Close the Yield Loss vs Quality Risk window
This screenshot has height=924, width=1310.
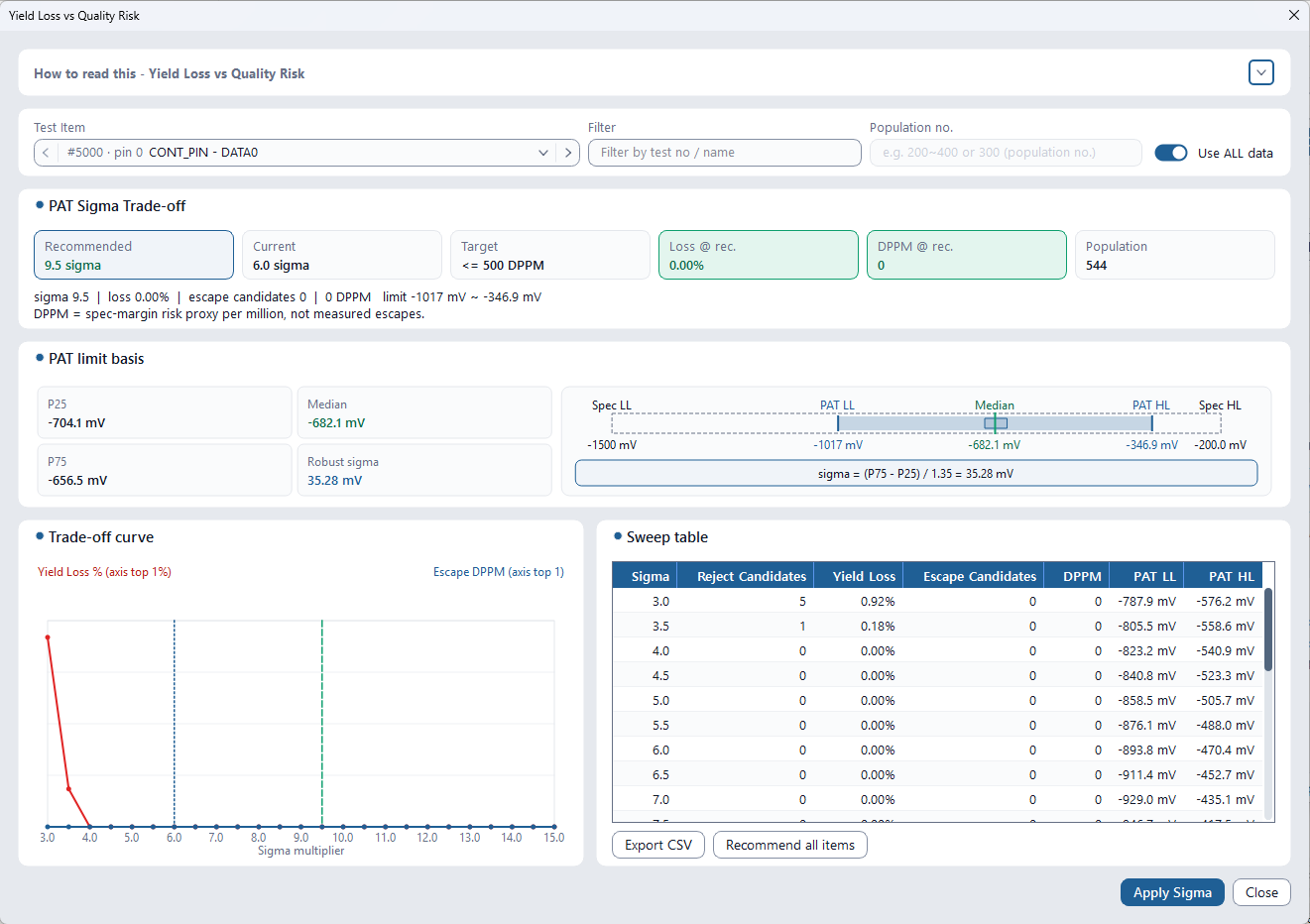pyautogui.click(x=1293, y=15)
